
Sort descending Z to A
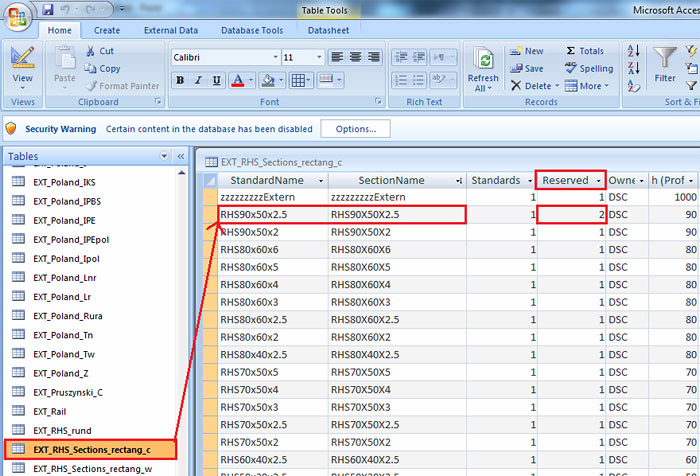(x=634, y=68)
